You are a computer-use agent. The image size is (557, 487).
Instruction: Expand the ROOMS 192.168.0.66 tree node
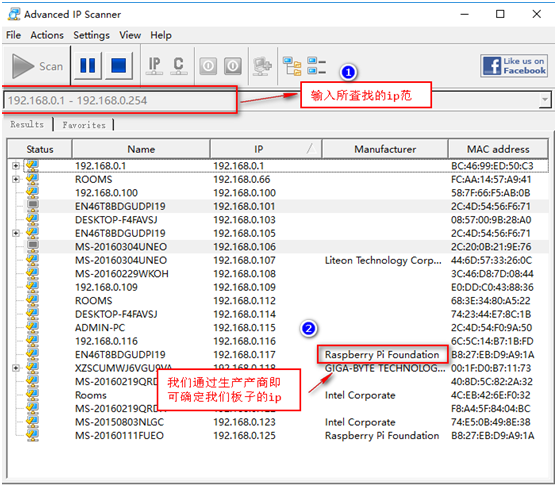click(x=16, y=179)
